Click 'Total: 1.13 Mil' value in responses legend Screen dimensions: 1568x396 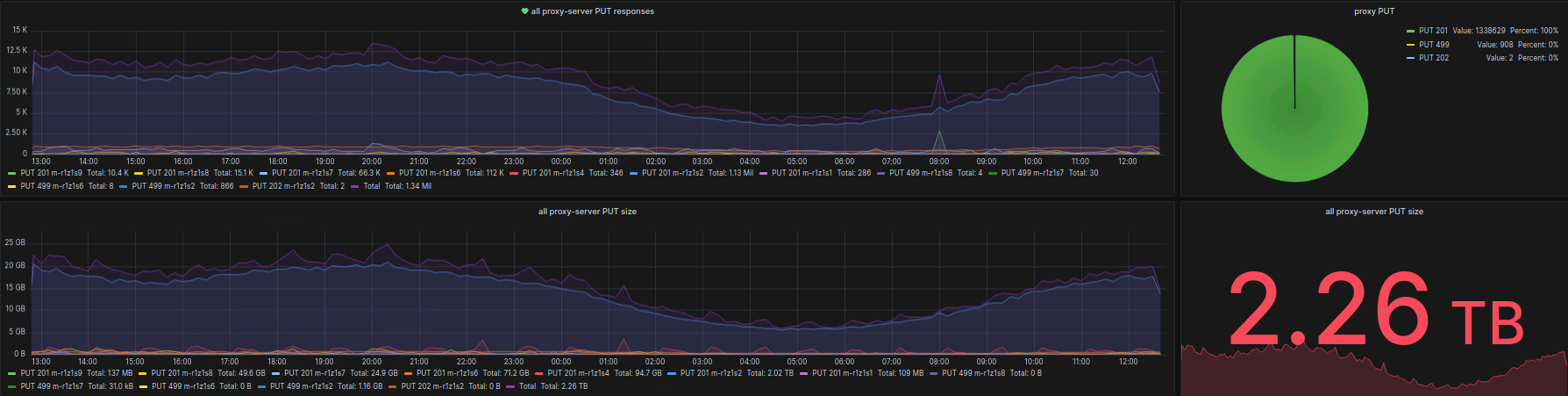731,173
